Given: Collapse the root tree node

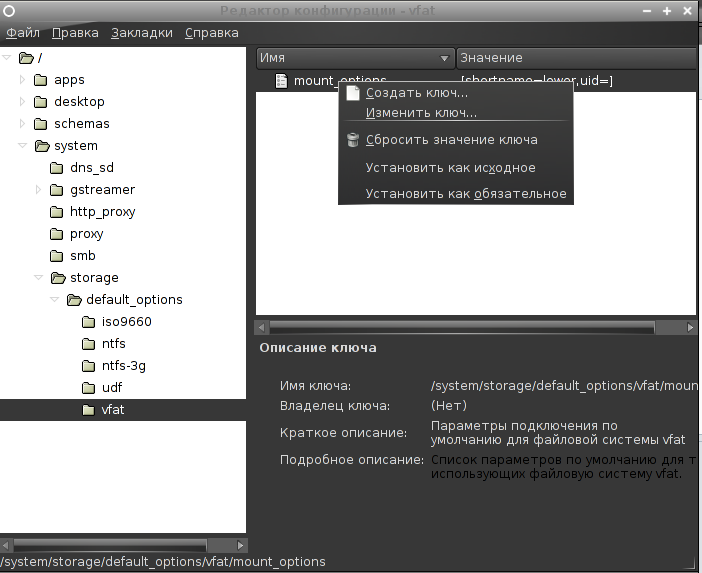Looking at the screenshot, I should click(x=7, y=57).
